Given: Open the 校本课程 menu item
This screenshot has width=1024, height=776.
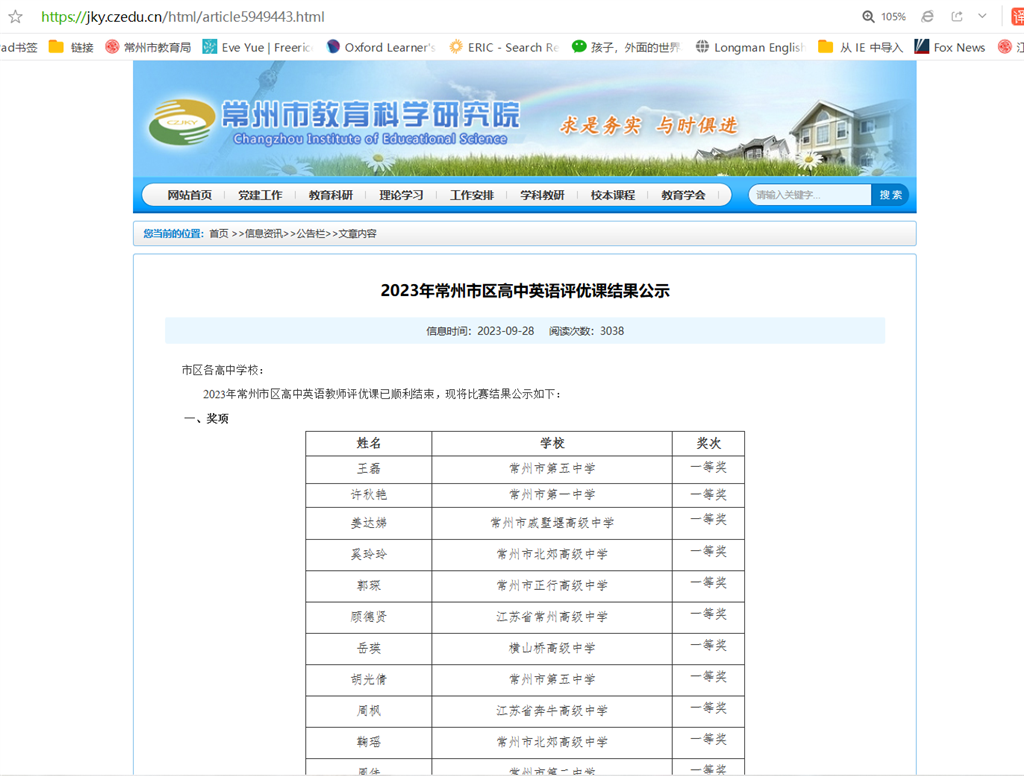Looking at the screenshot, I should [x=613, y=195].
